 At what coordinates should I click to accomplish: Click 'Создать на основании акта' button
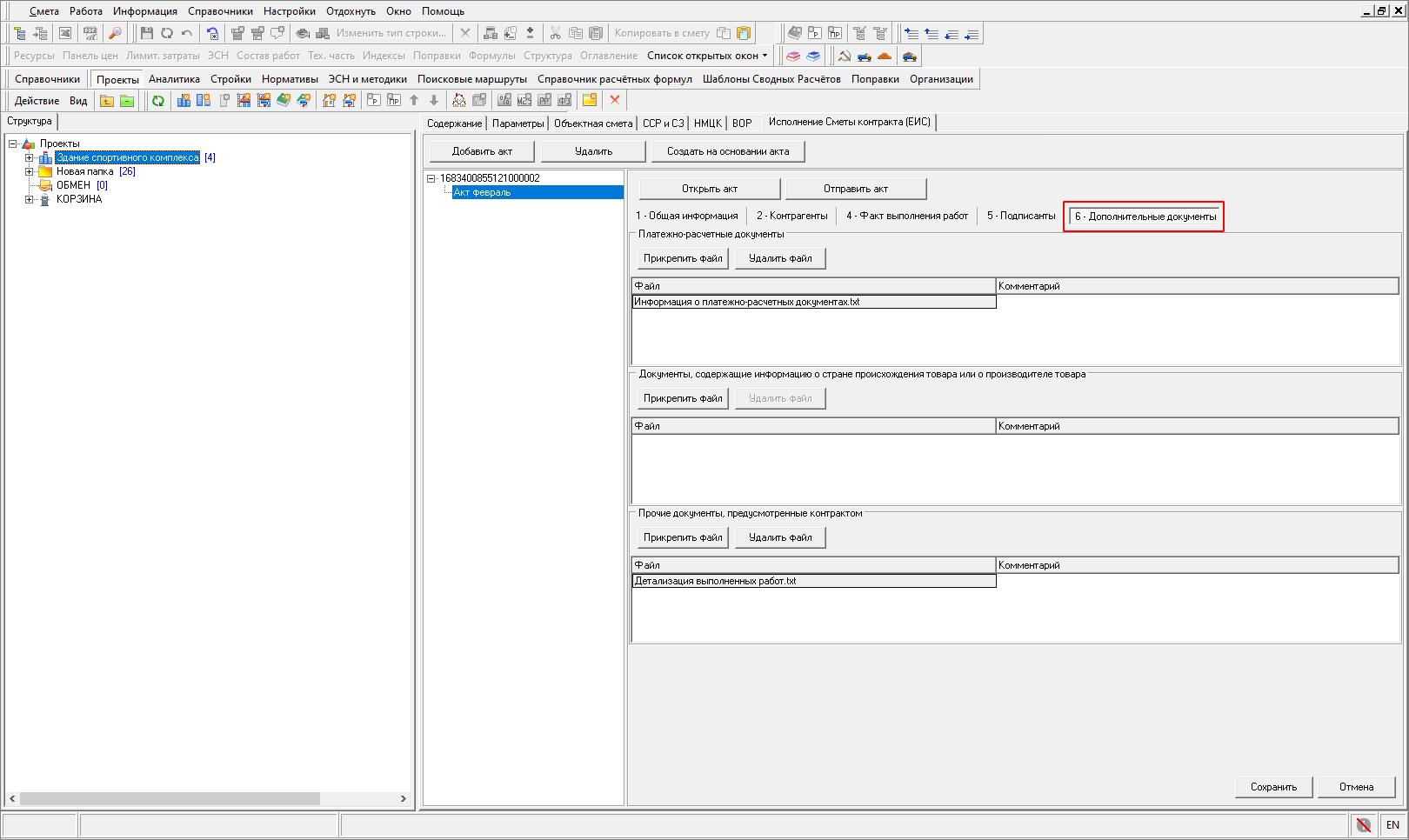click(728, 151)
